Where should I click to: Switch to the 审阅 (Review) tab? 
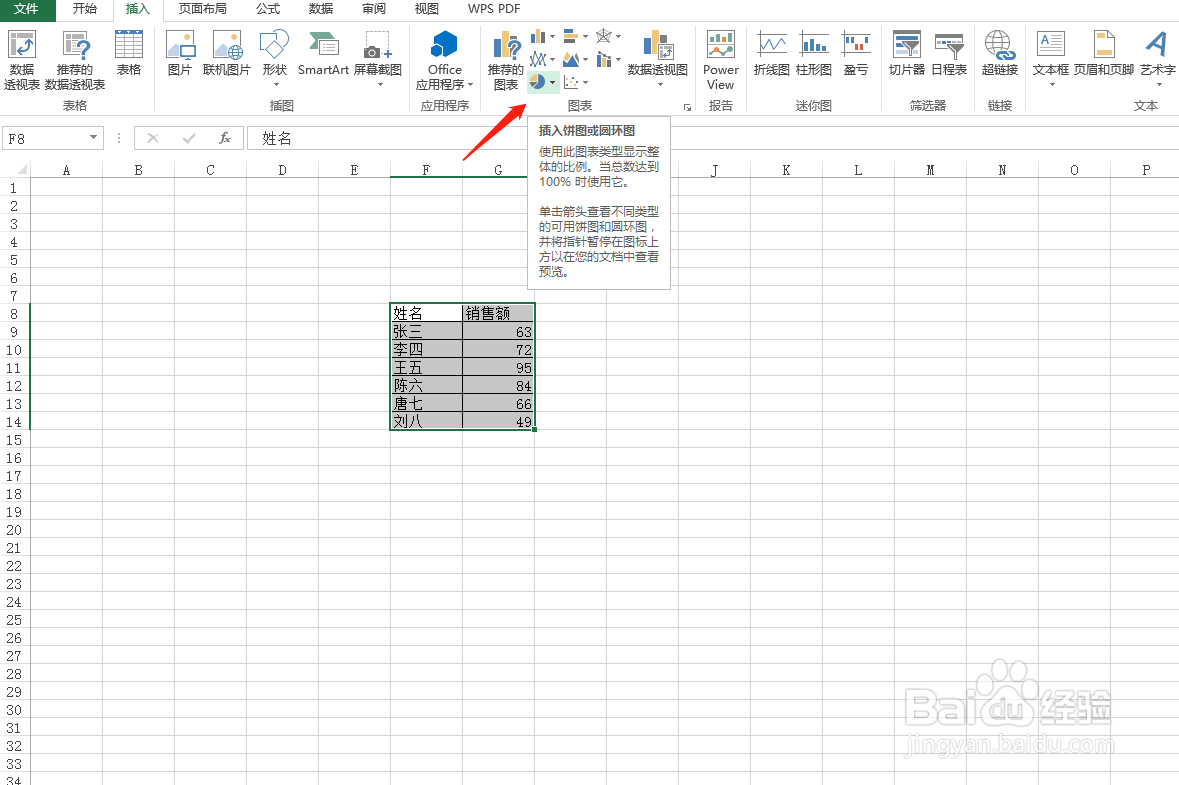coord(374,9)
